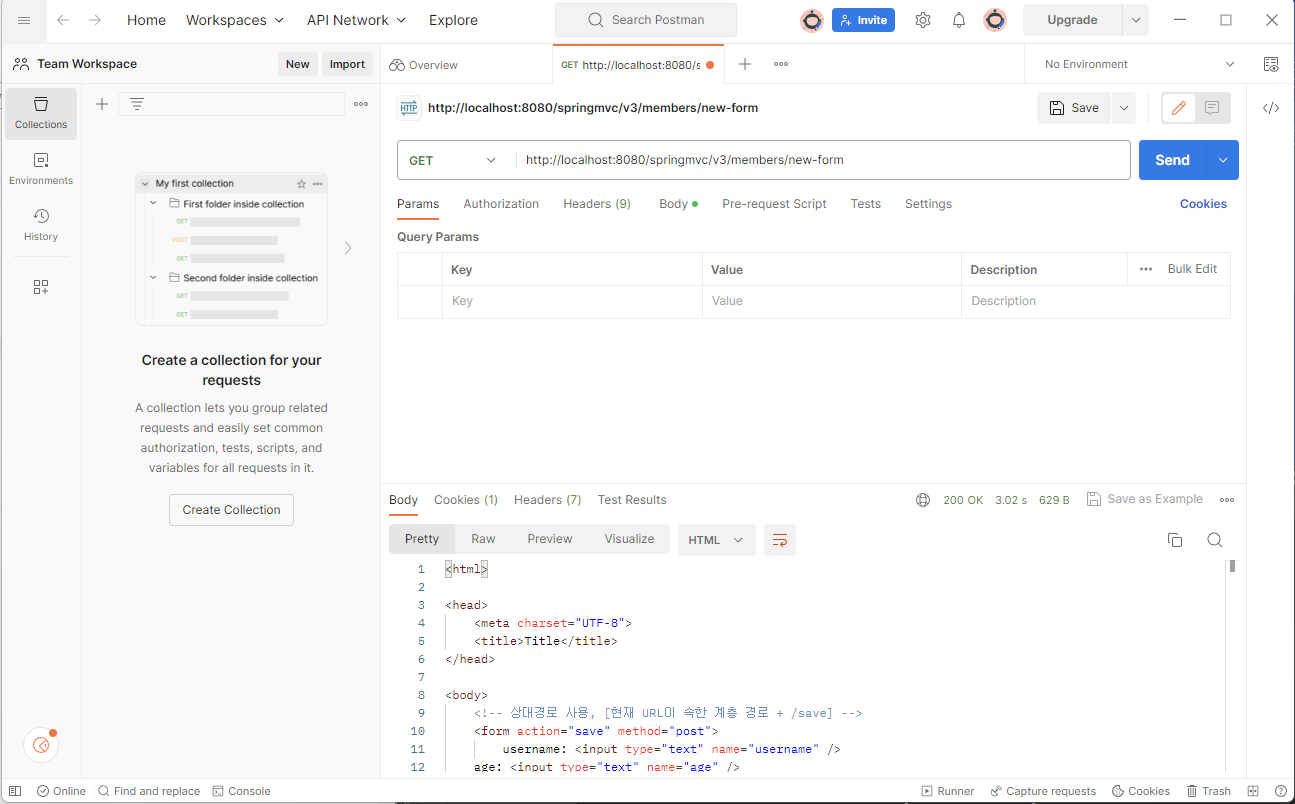Click the query param Key cell
1295x804 pixels.
click(572, 301)
